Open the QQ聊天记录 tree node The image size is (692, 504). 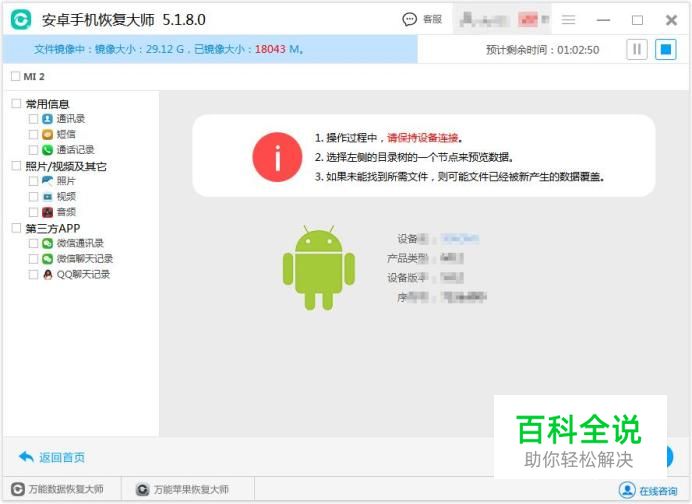pos(83,275)
